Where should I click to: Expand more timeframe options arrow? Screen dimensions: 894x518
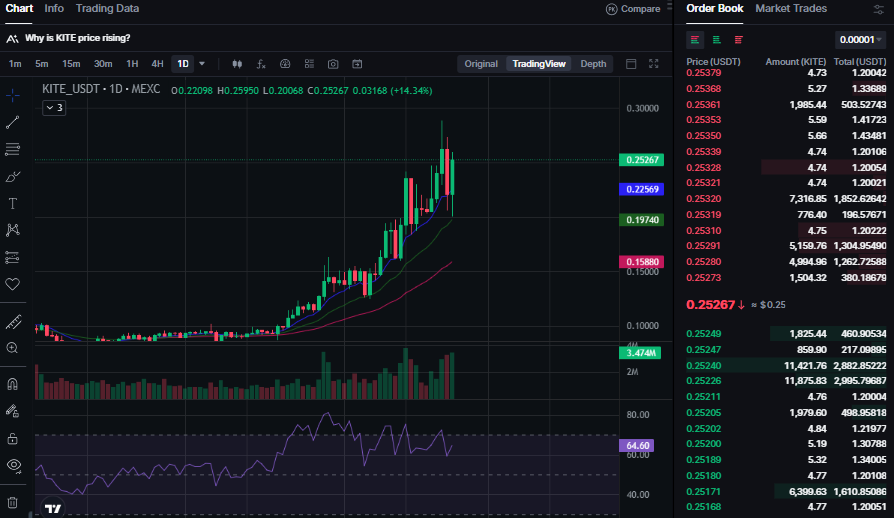[x=202, y=64]
